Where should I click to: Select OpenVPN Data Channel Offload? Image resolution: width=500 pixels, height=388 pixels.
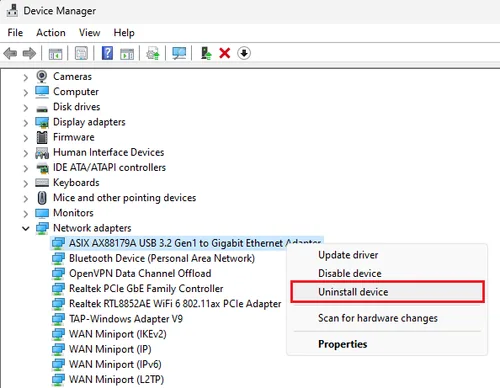[140, 273]
